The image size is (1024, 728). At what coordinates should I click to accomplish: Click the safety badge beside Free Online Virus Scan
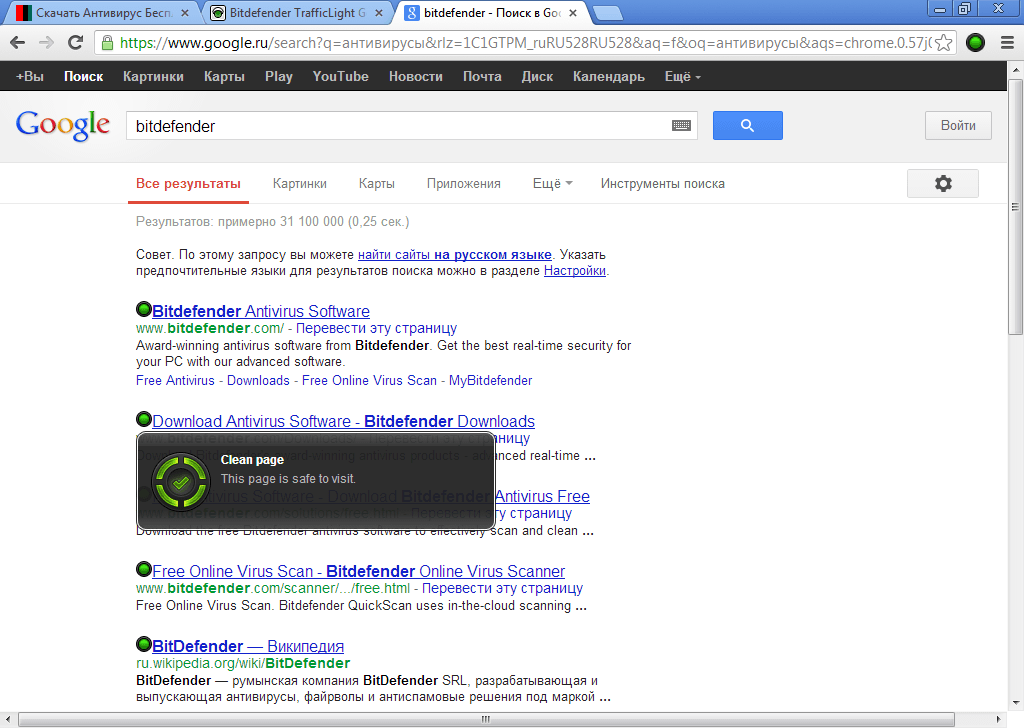click(142, 569)
